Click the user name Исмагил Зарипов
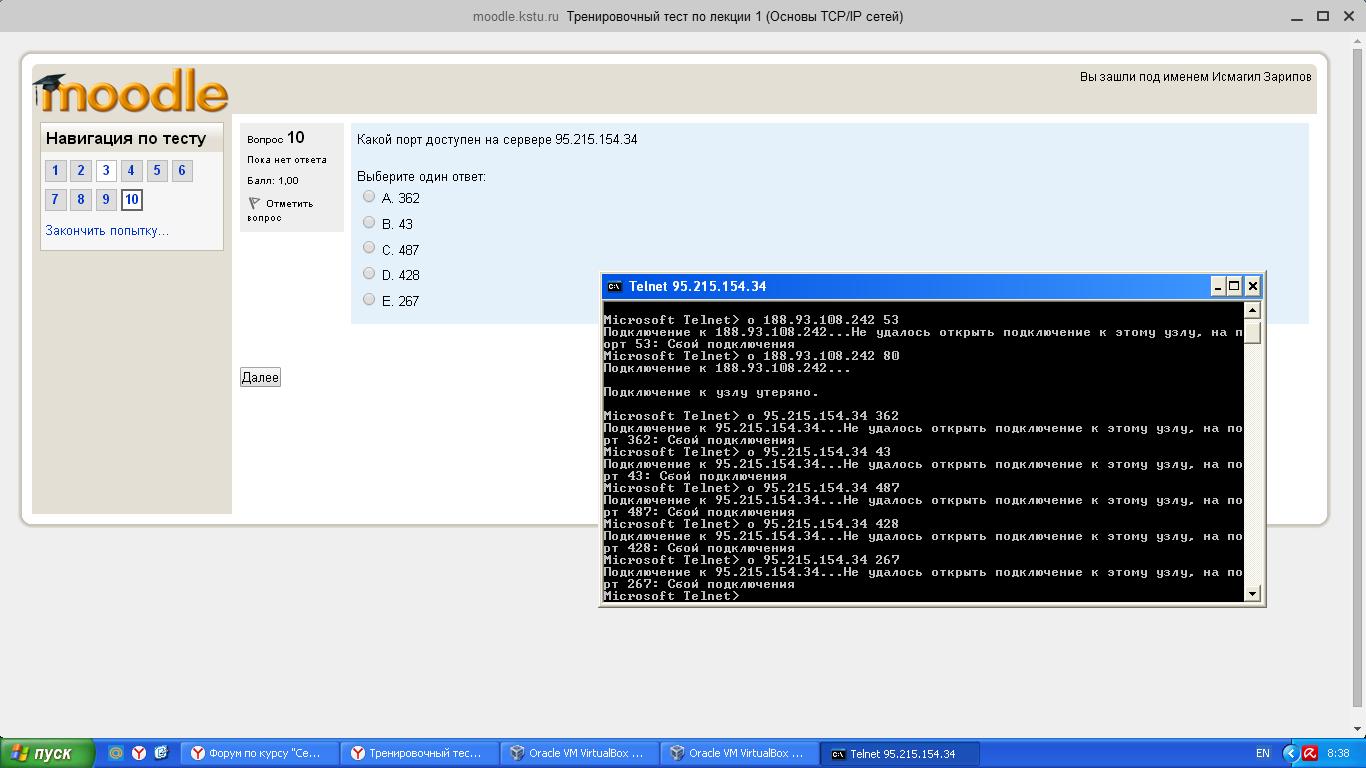The image size is (1366, 768). (x=1262, y=77)
